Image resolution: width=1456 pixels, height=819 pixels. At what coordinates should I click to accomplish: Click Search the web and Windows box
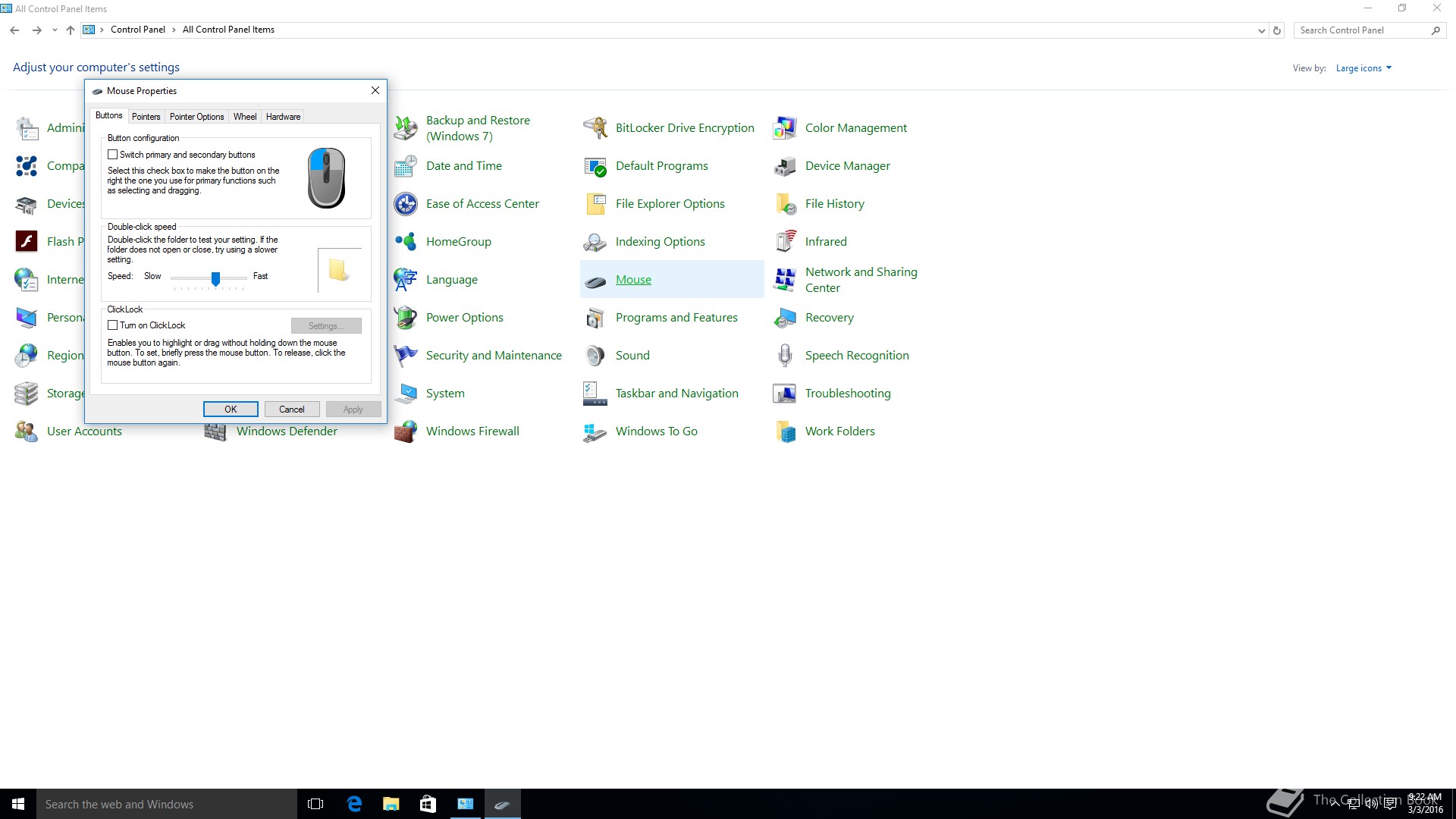[x=167, y=804]
